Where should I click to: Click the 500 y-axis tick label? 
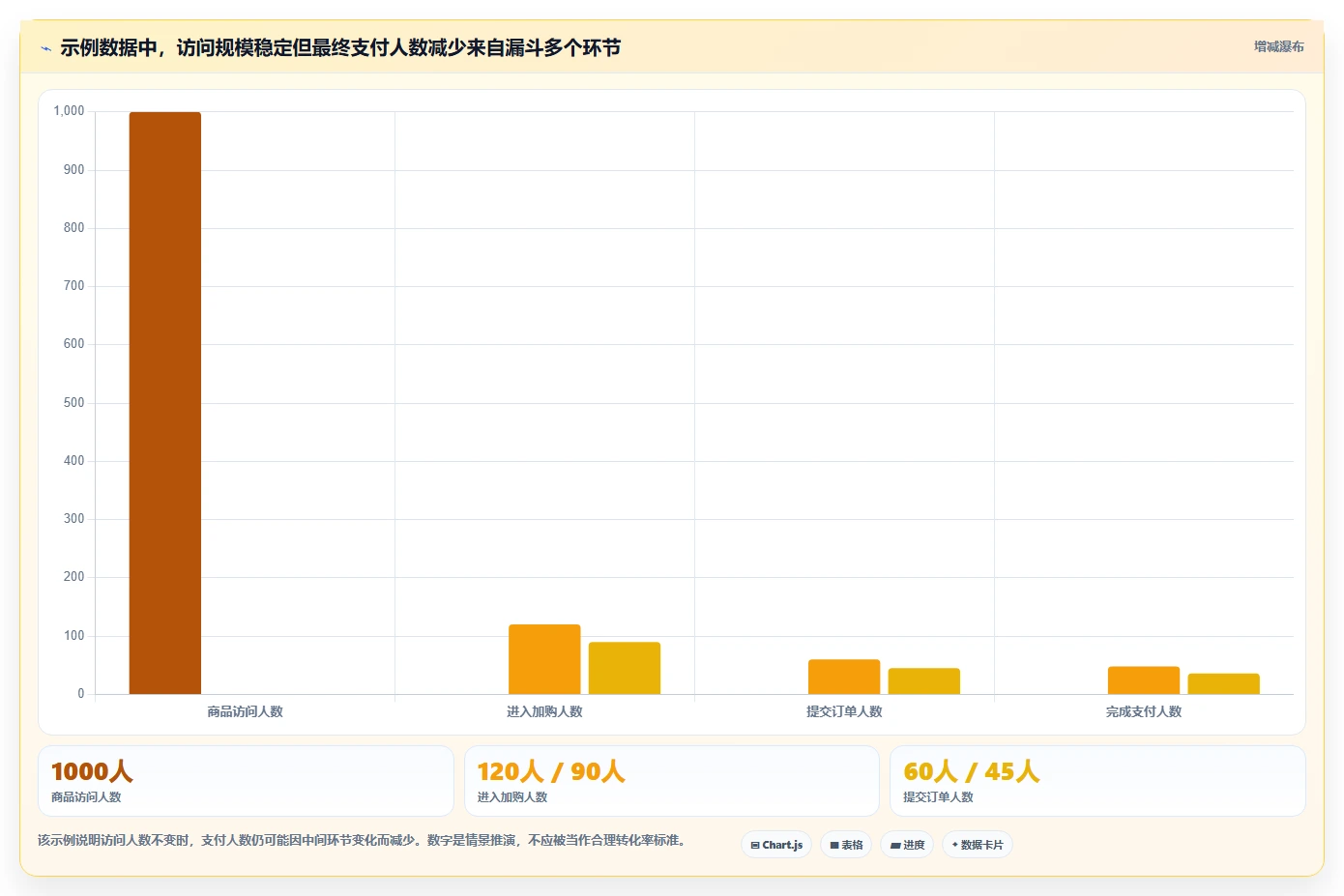coord(73,403)
